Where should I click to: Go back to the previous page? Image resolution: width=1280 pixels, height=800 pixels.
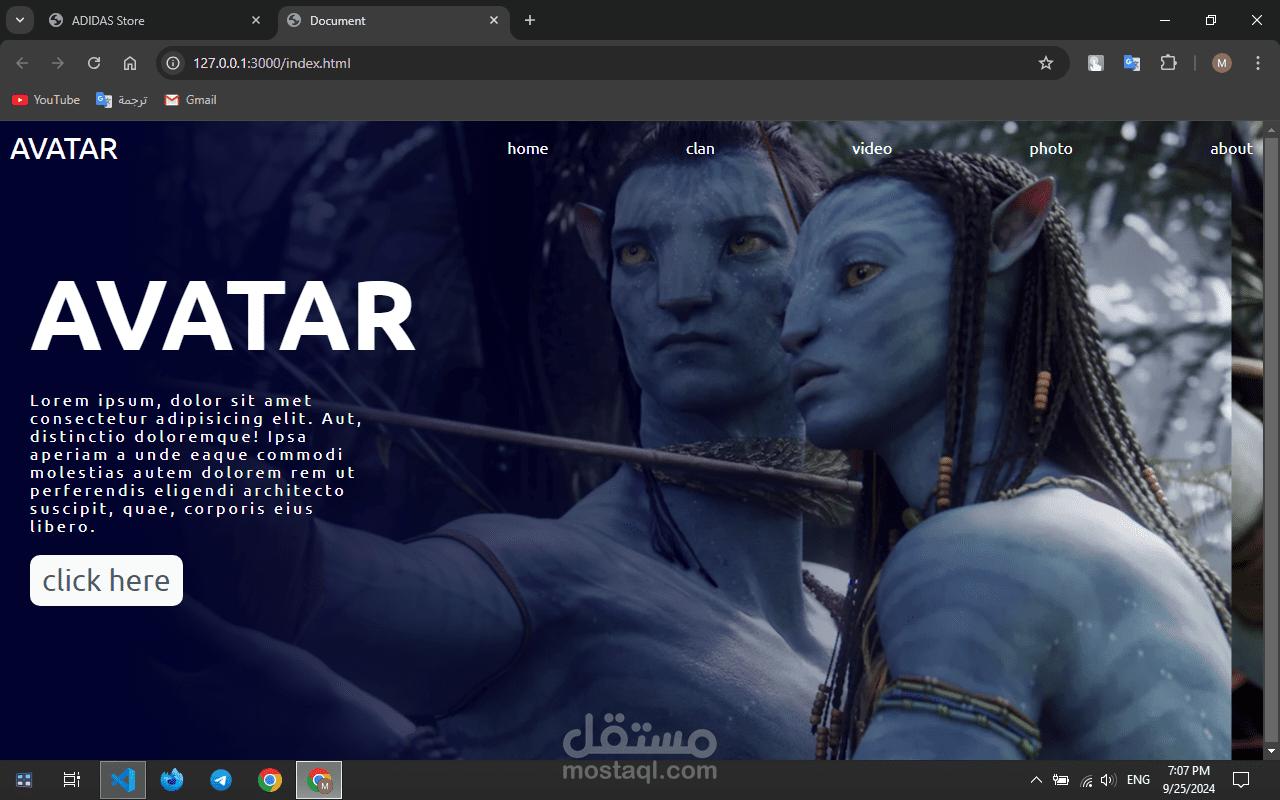tap(23, 63)
